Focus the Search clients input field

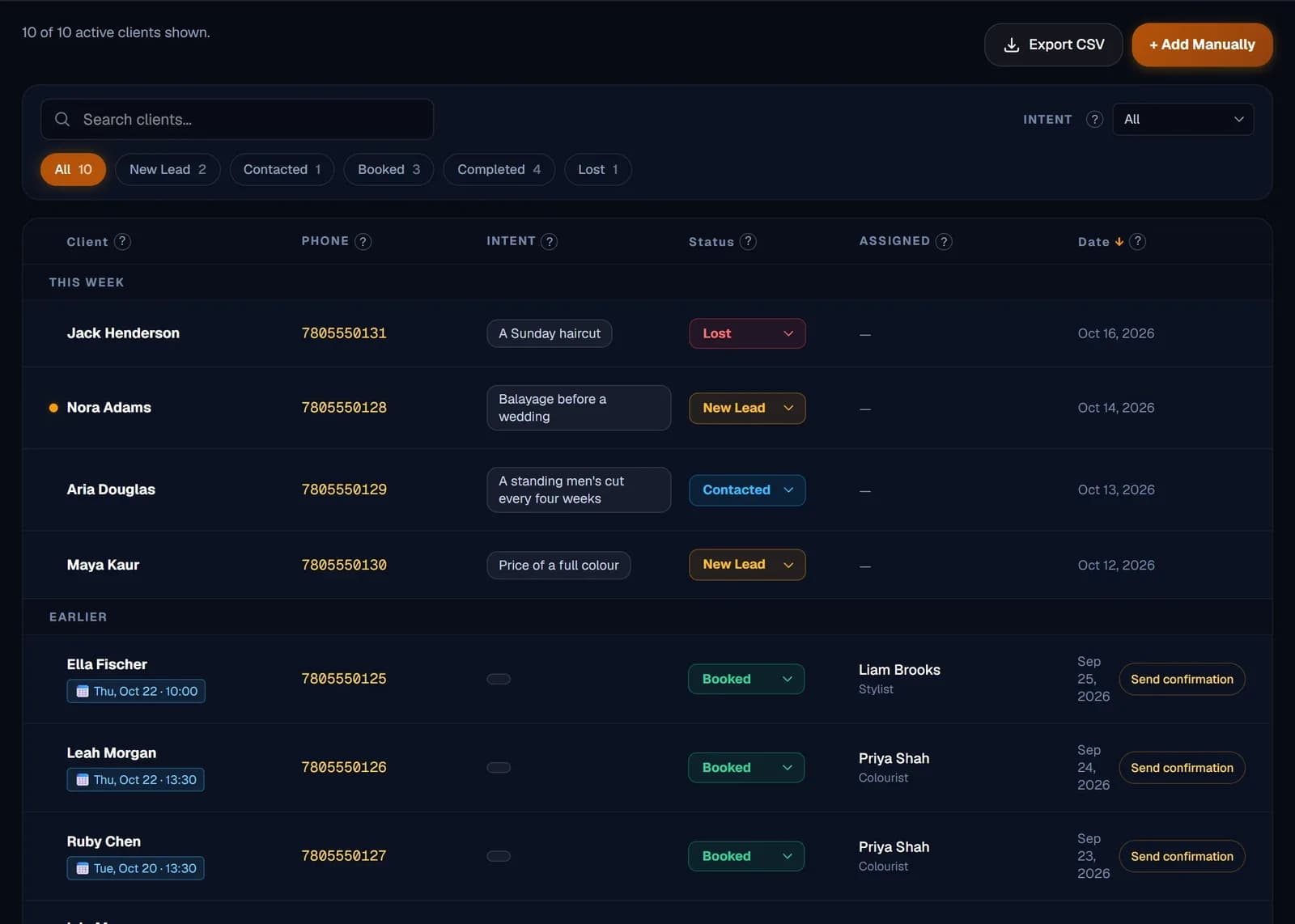(x=237, y=119)
